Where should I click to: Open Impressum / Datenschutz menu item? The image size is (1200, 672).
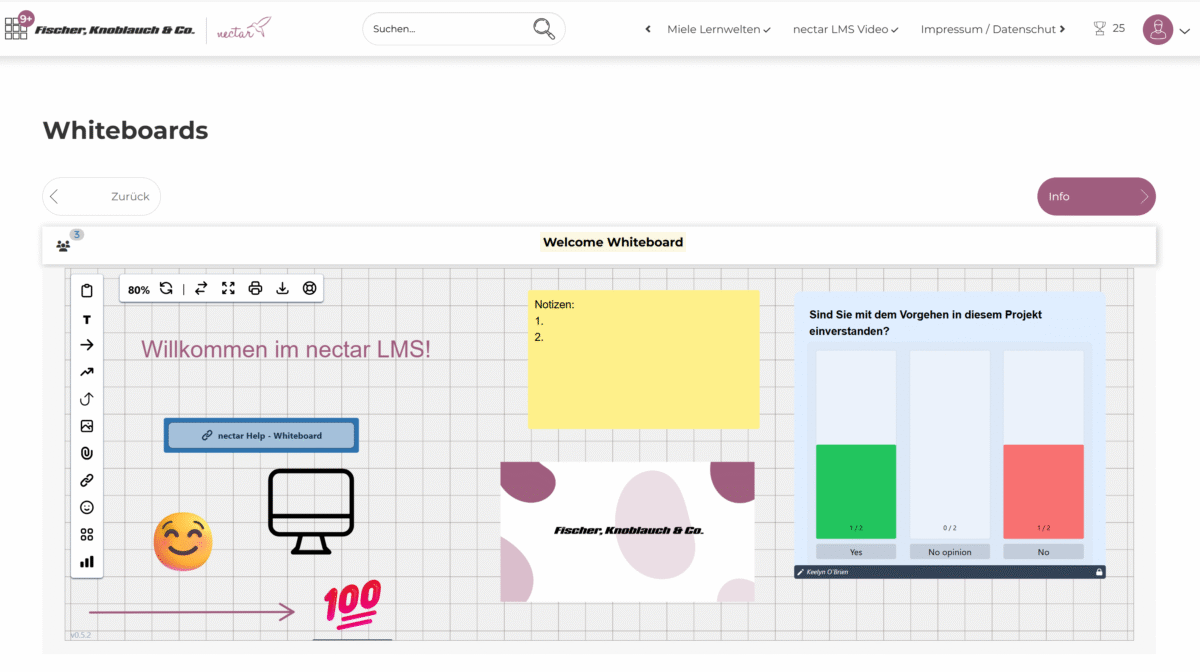point(988,30)
